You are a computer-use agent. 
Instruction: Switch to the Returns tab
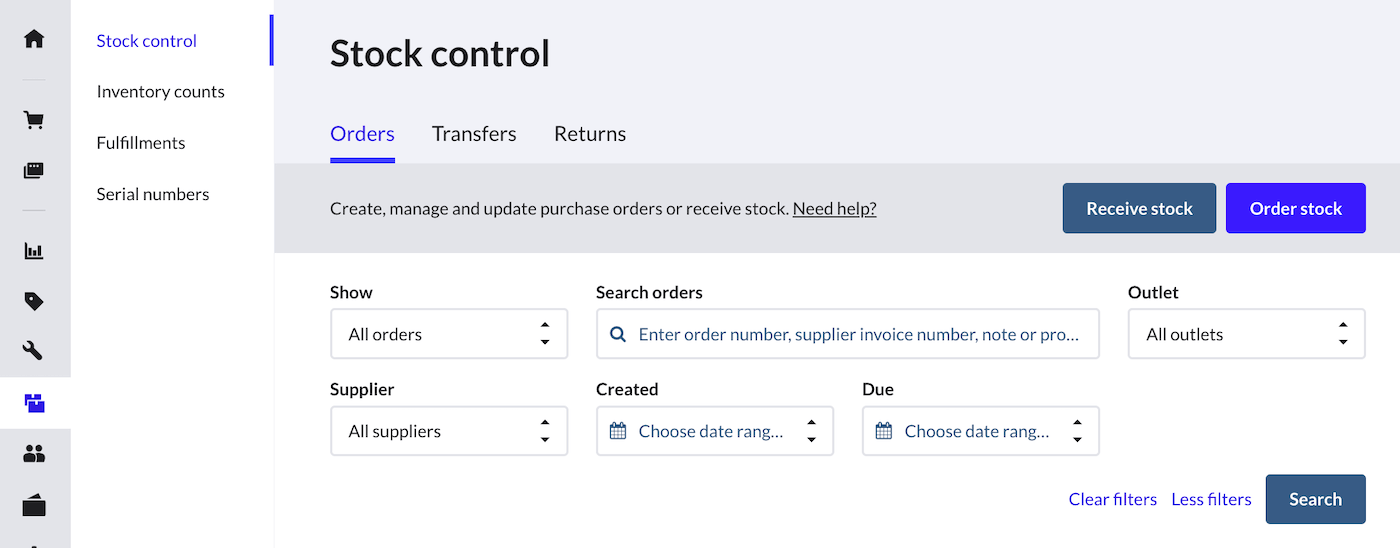coord(590,134)
